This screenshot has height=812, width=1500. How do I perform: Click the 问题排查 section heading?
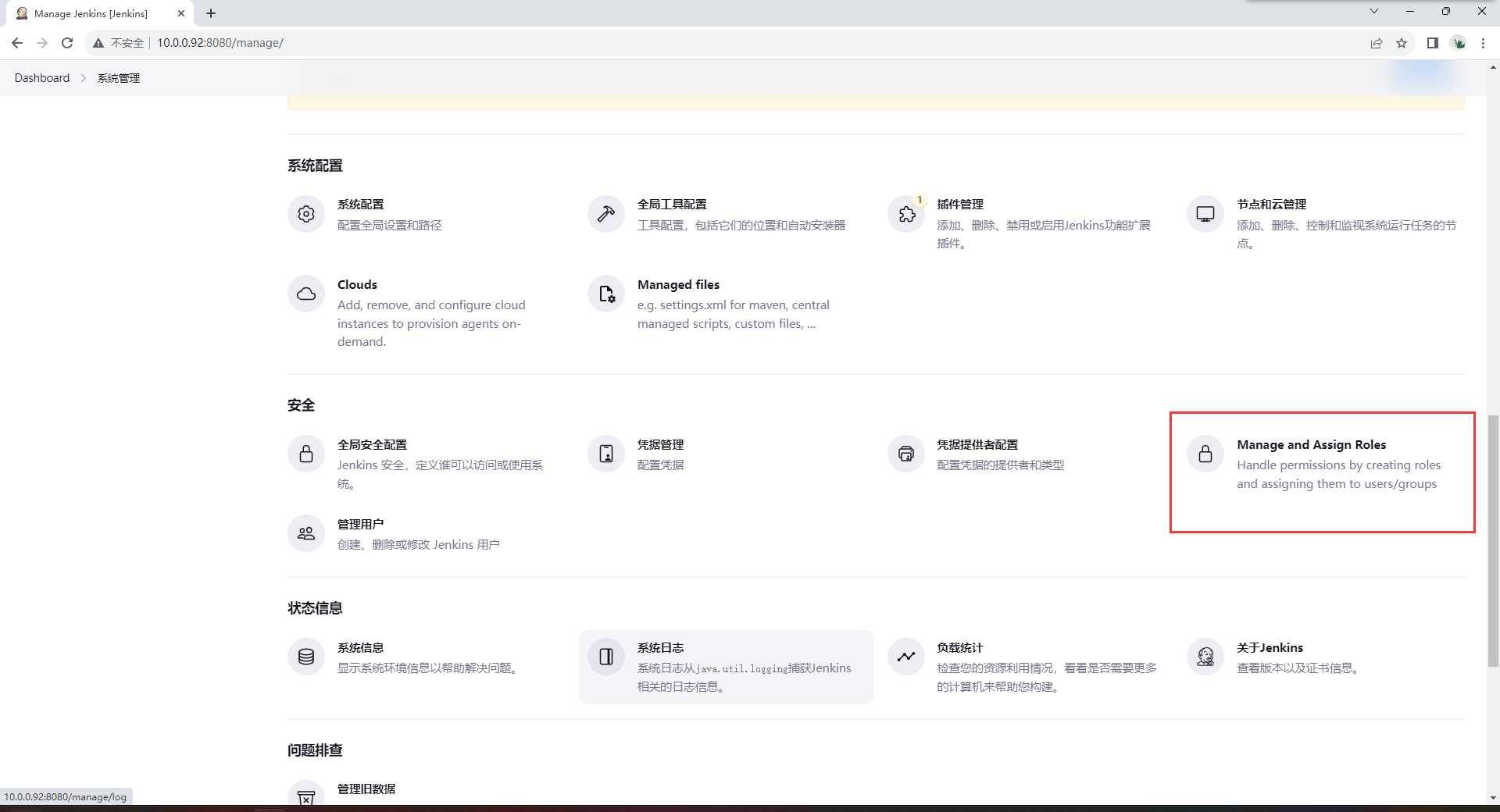tap(315, 750)
